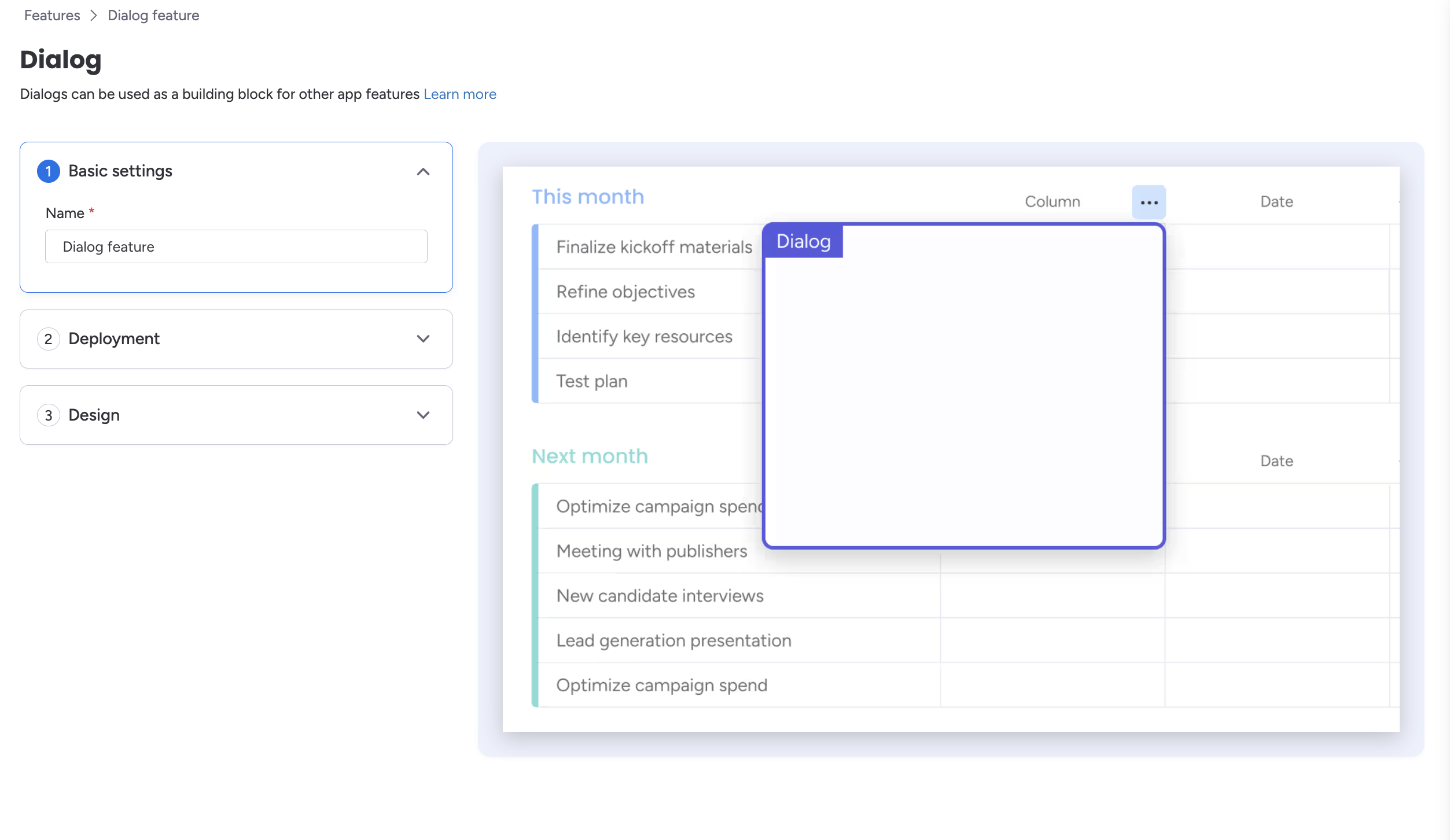Click the Design section title
This screenshot has width=1450, height=840.
coord(94,415)
